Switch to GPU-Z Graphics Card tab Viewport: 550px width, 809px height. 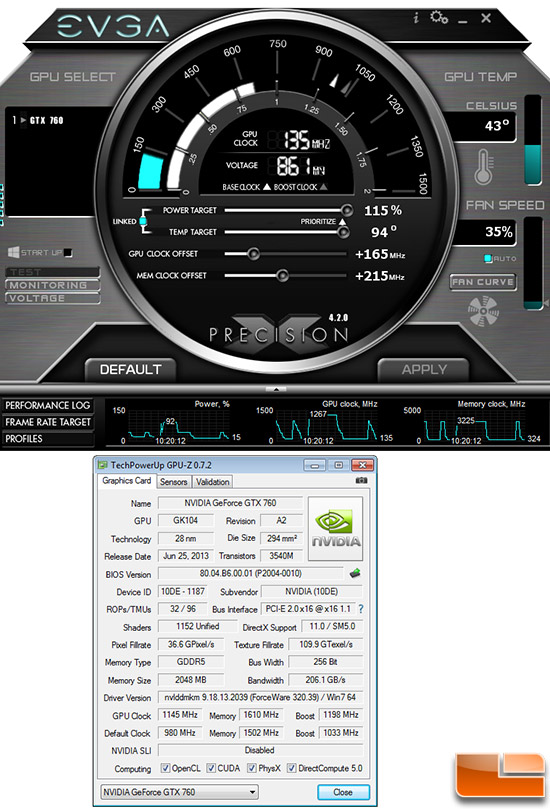[126, 481]
